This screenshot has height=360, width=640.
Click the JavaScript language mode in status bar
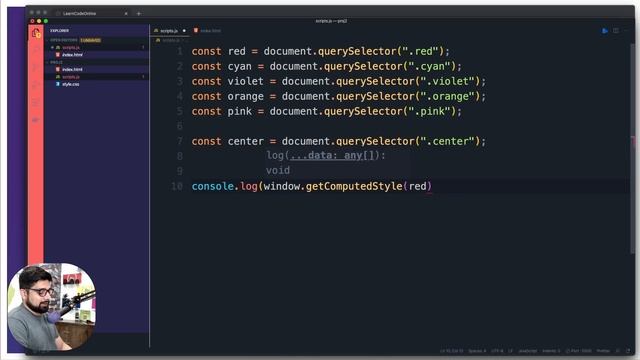(528, 351)
